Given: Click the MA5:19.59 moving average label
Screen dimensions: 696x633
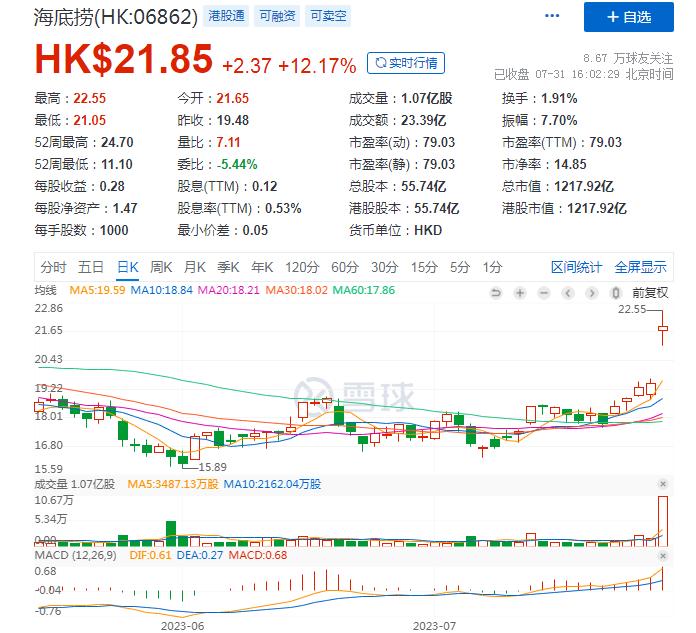Looking at the screenshot, I should pyautogui.click(x=97, y=290).
